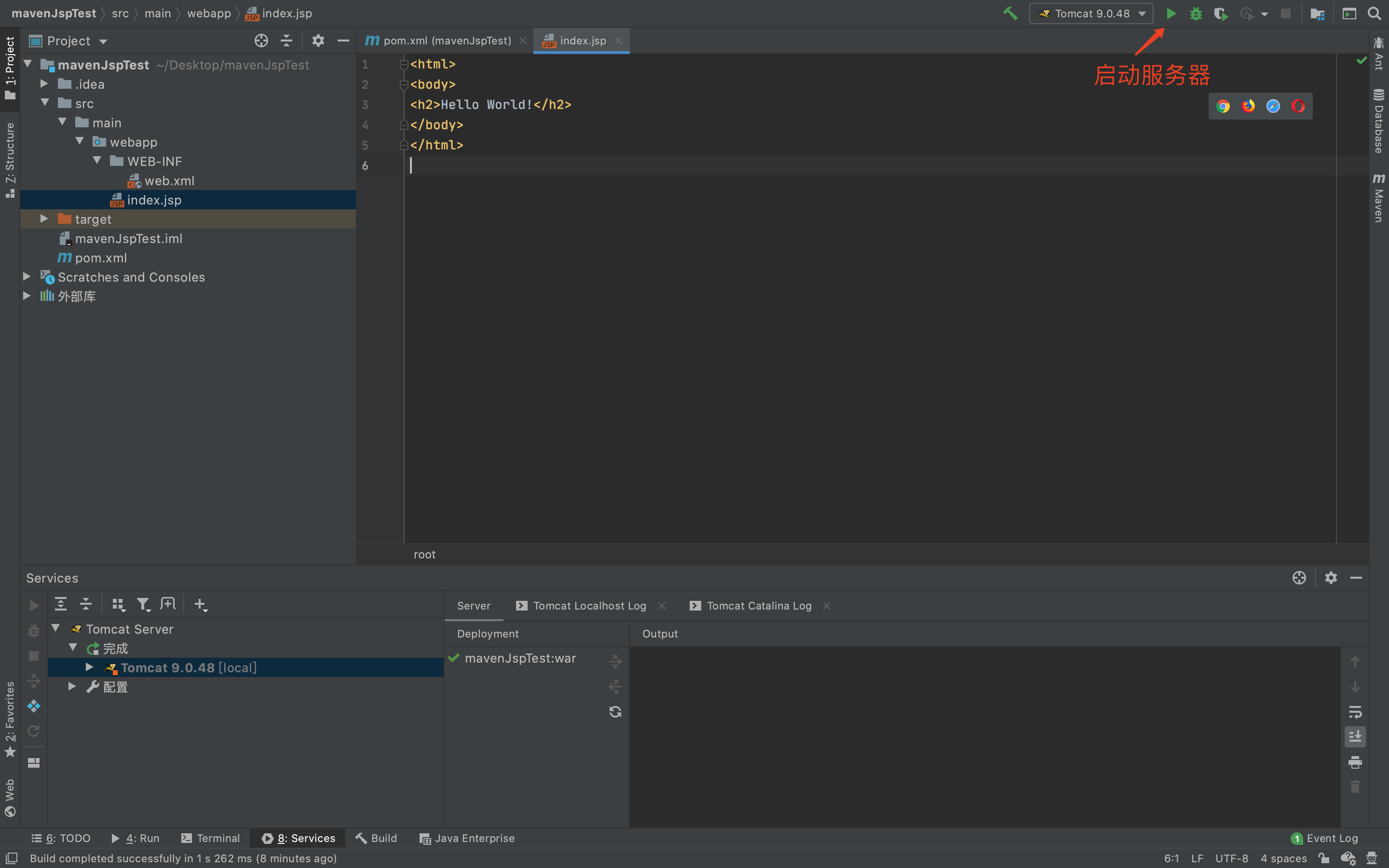Open the Event Log
The image size is (1389, 868).
(x=1325, y=838)
